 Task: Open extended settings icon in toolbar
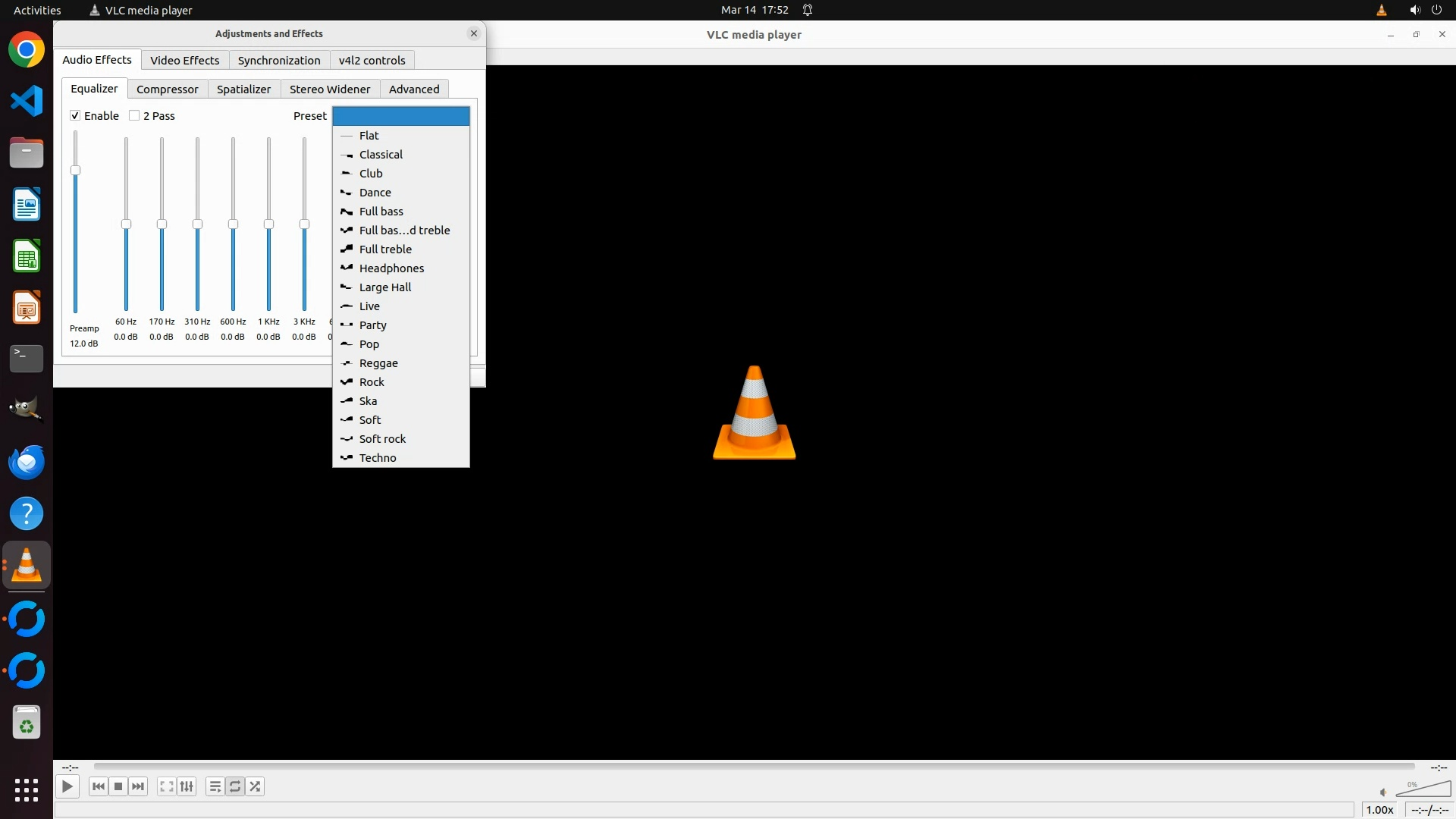point(187,786)
